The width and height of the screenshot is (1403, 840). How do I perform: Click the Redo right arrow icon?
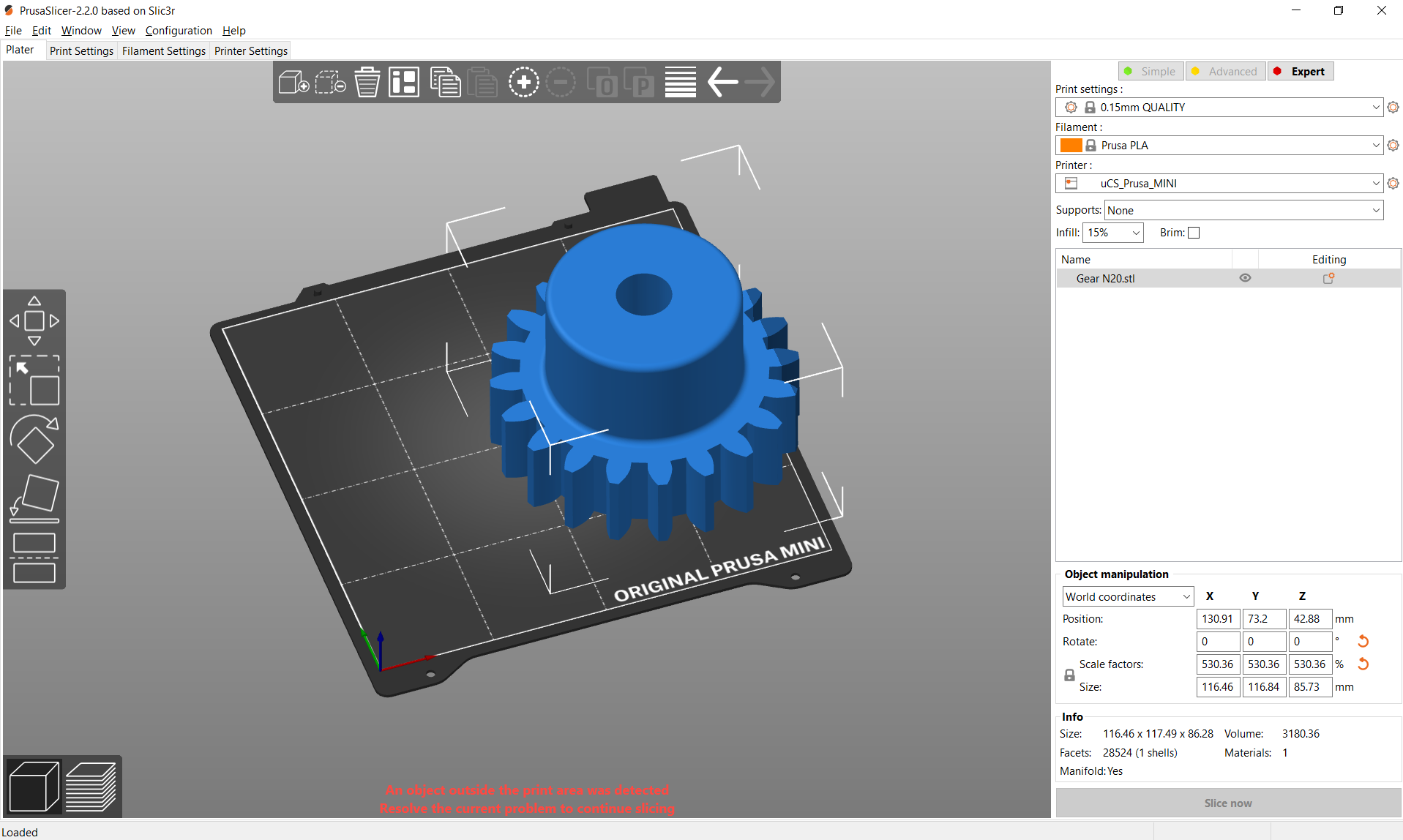pos(760,82)
